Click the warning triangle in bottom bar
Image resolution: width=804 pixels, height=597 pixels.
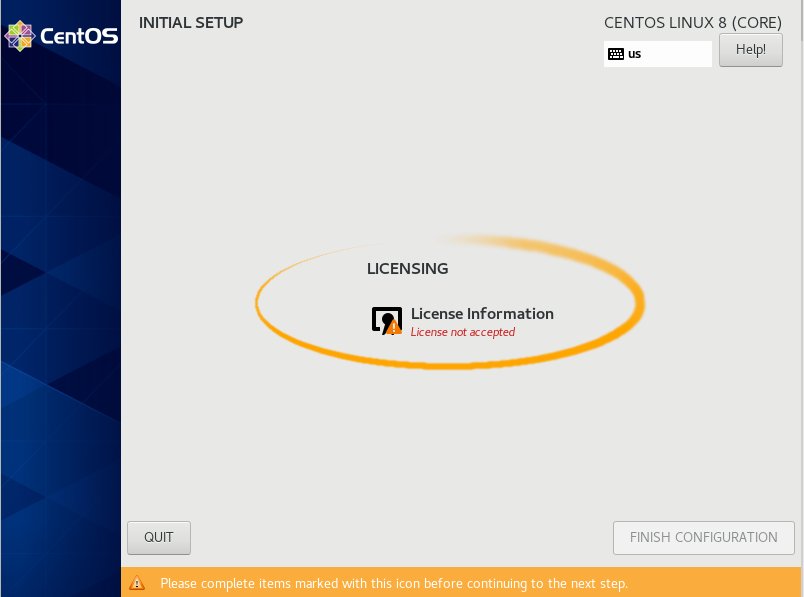137,583
